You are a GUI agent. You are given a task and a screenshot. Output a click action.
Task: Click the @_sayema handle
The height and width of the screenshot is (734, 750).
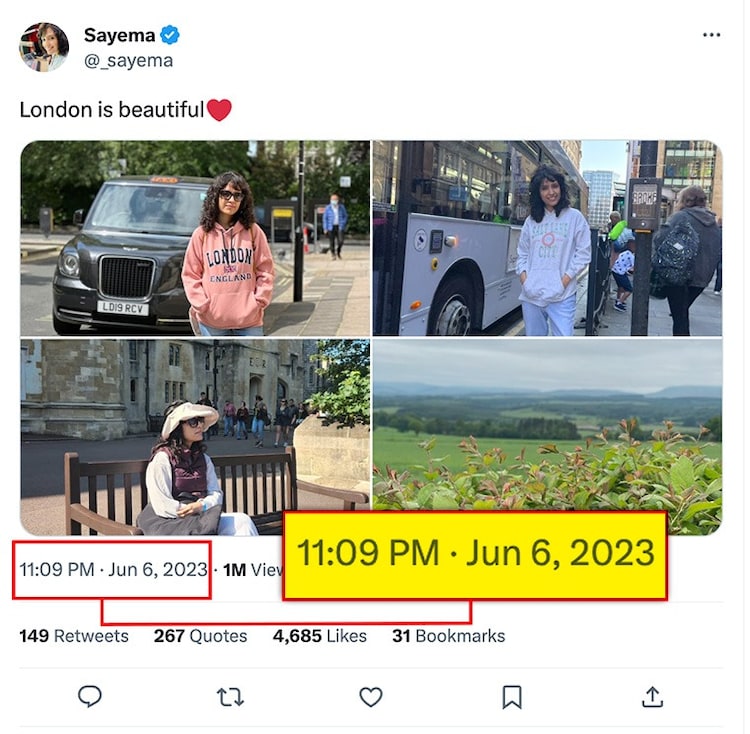[x=128, y=60]
